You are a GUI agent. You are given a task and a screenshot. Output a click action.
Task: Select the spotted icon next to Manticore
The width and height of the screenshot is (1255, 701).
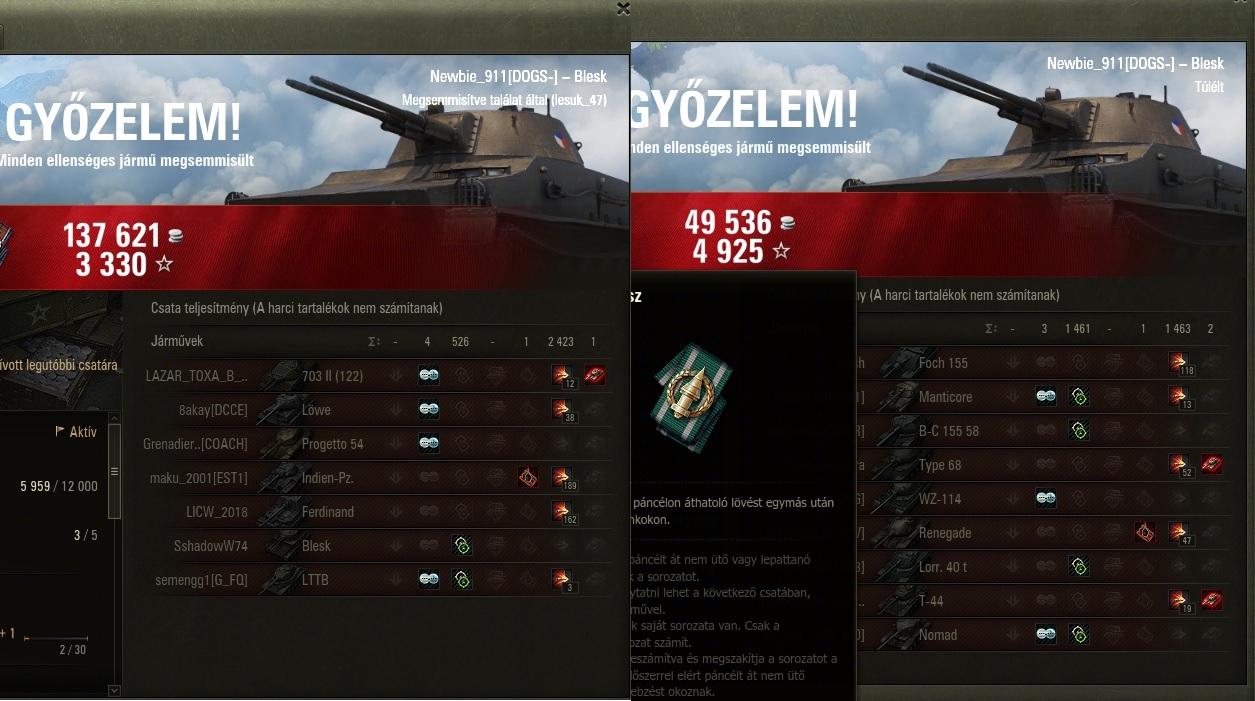click(1045, 396)
